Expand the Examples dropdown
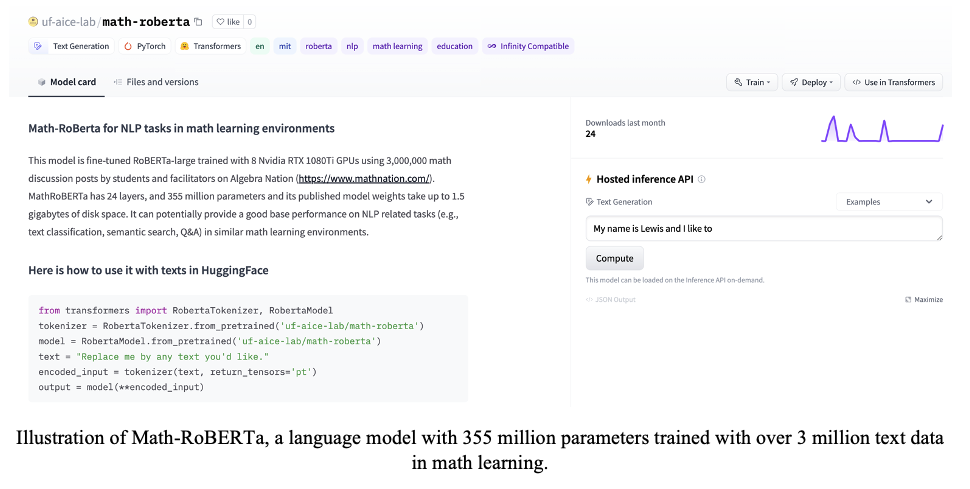The width and height of the screenshot is (970, 489). [x=889, y=202]
